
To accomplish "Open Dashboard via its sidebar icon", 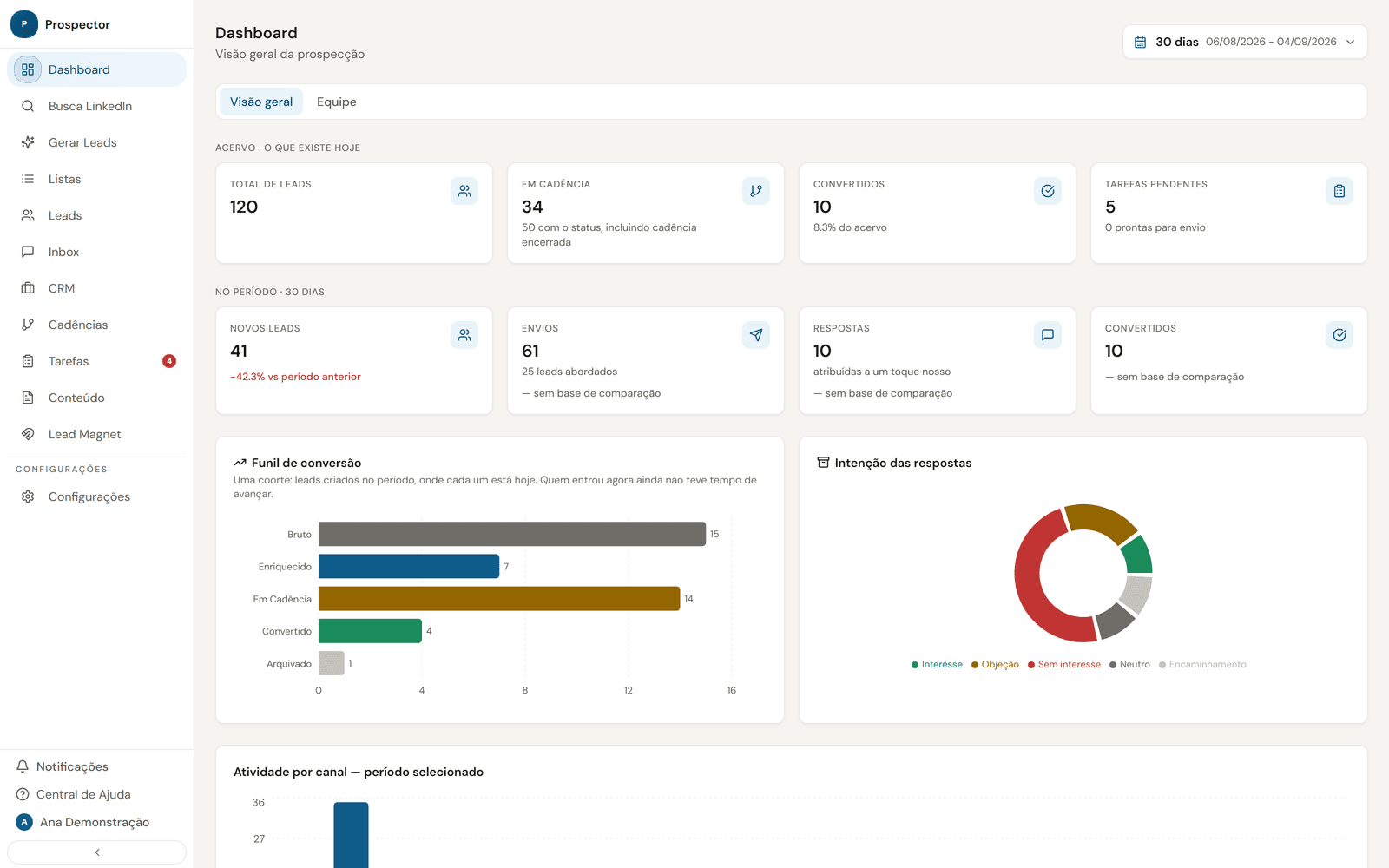I will point(28,69).
